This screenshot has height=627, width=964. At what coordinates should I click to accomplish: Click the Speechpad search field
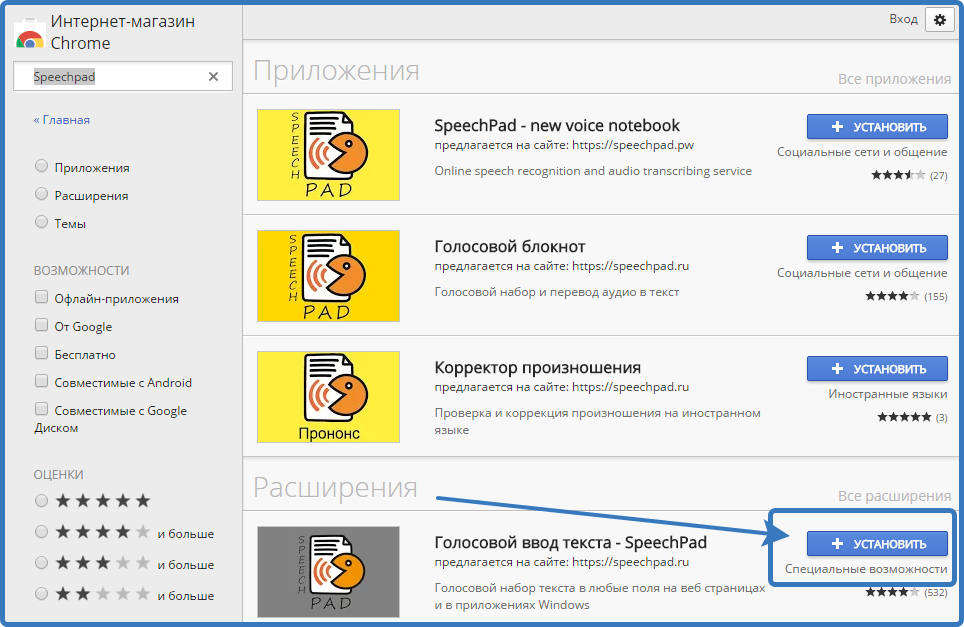click(x=115, y=77)
